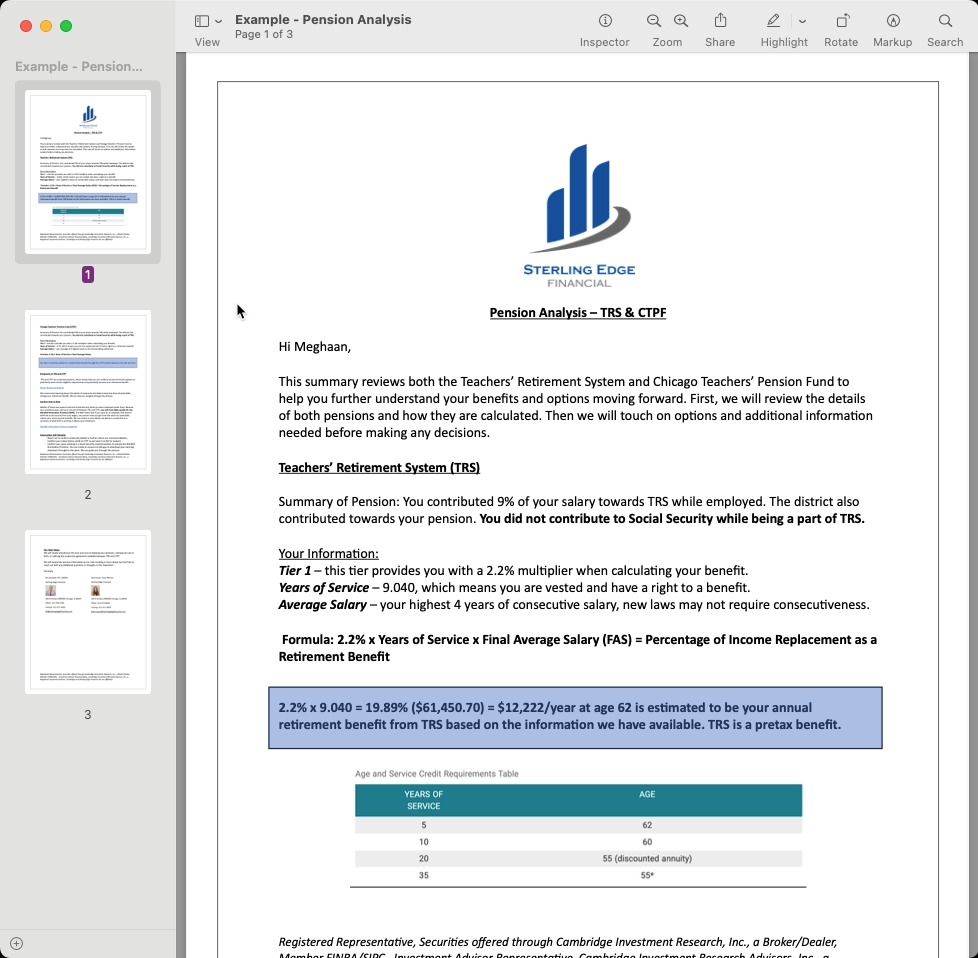Click the 'Tier 1' bold italic label
978x958 pixels.
click(294, 571)
